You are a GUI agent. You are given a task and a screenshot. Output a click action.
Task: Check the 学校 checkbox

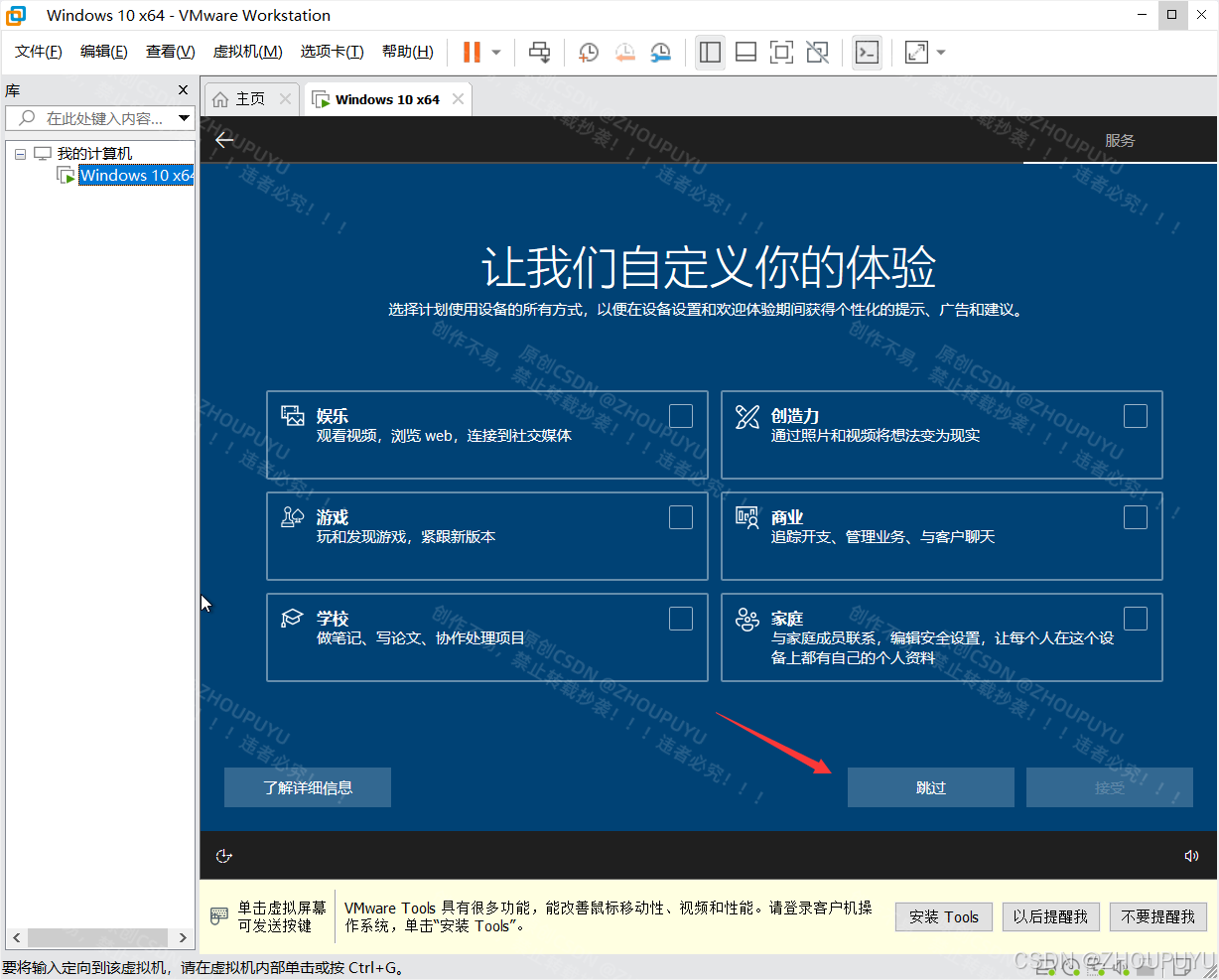coord(681,619)
